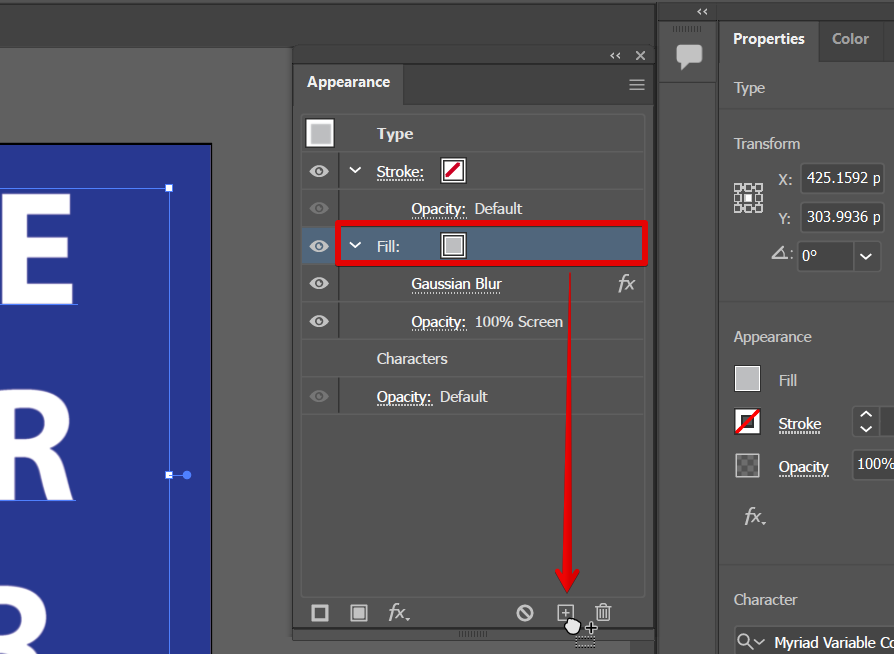Screen dimensions: 894x654
Task: Open Add New Effect fx menu in Appearance panel
Action: (x=398, y=613)
